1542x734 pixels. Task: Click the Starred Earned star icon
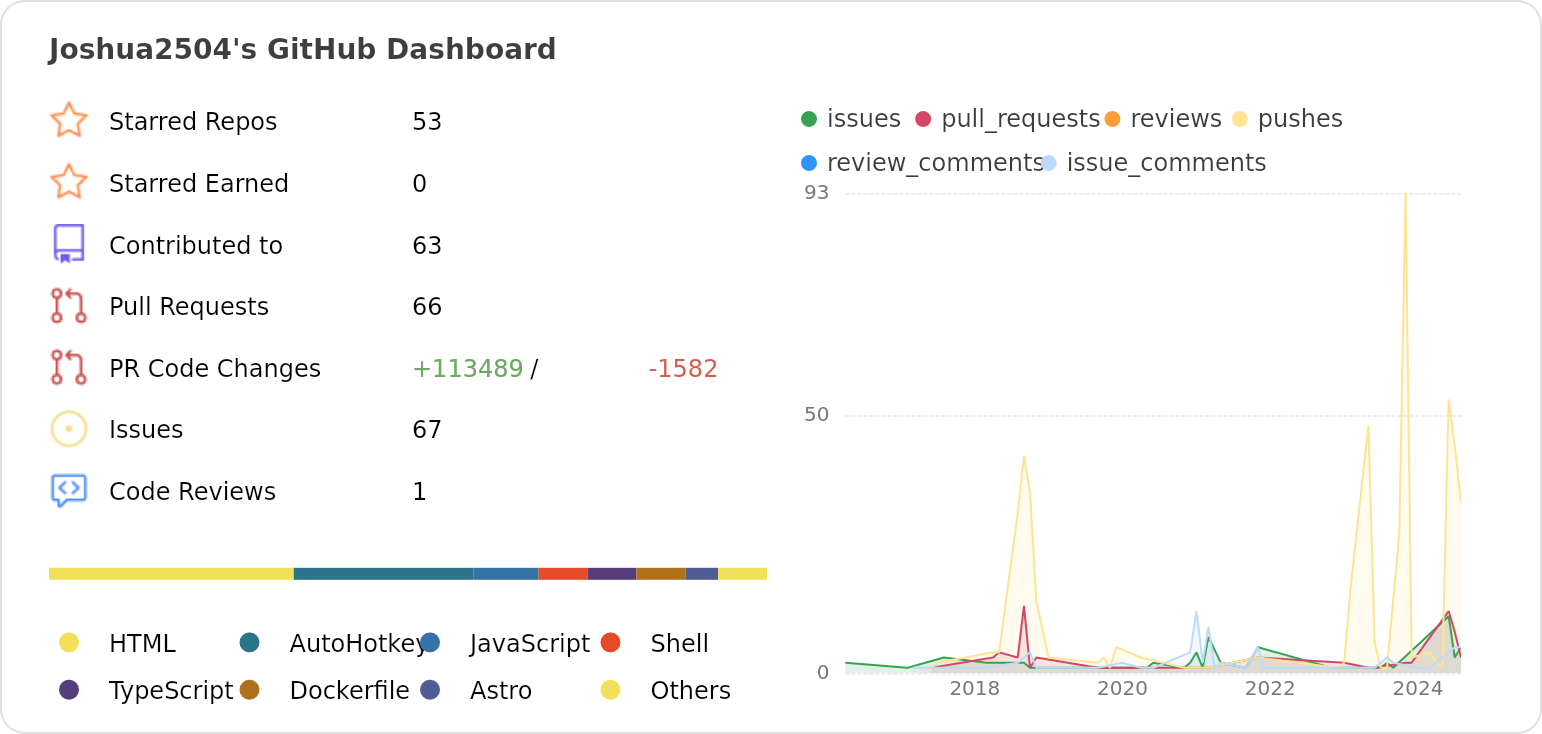point(69,182)
